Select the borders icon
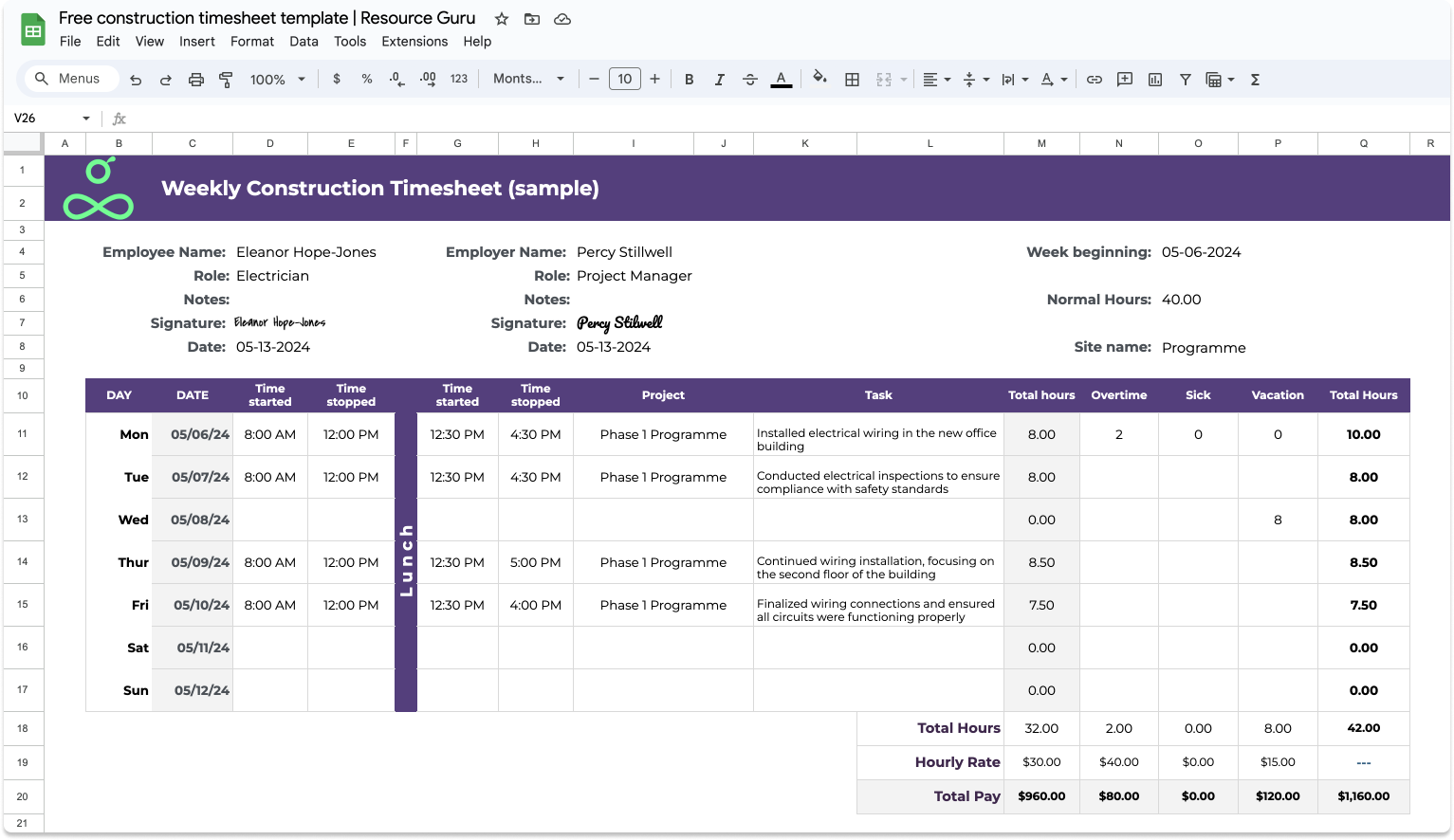 click(x=852, y=79)
